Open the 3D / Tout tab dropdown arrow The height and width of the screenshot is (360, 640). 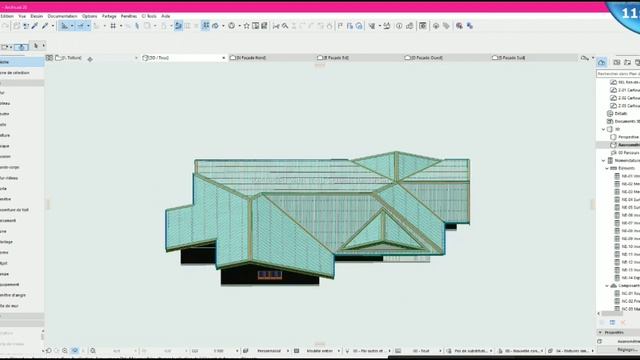224,58
